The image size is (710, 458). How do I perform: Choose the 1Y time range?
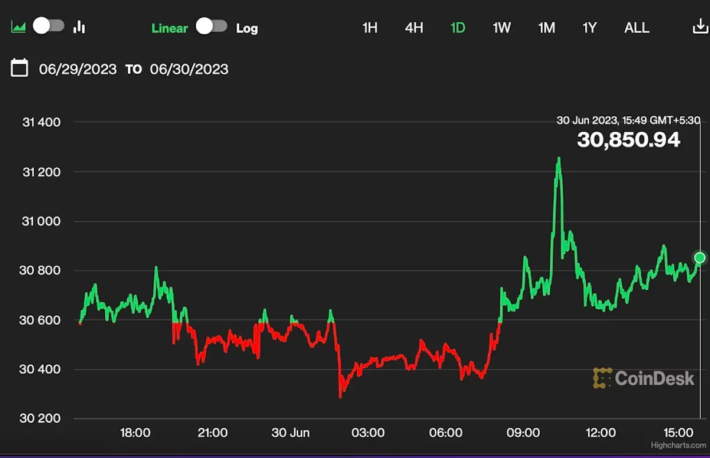(x=590, y=28)
